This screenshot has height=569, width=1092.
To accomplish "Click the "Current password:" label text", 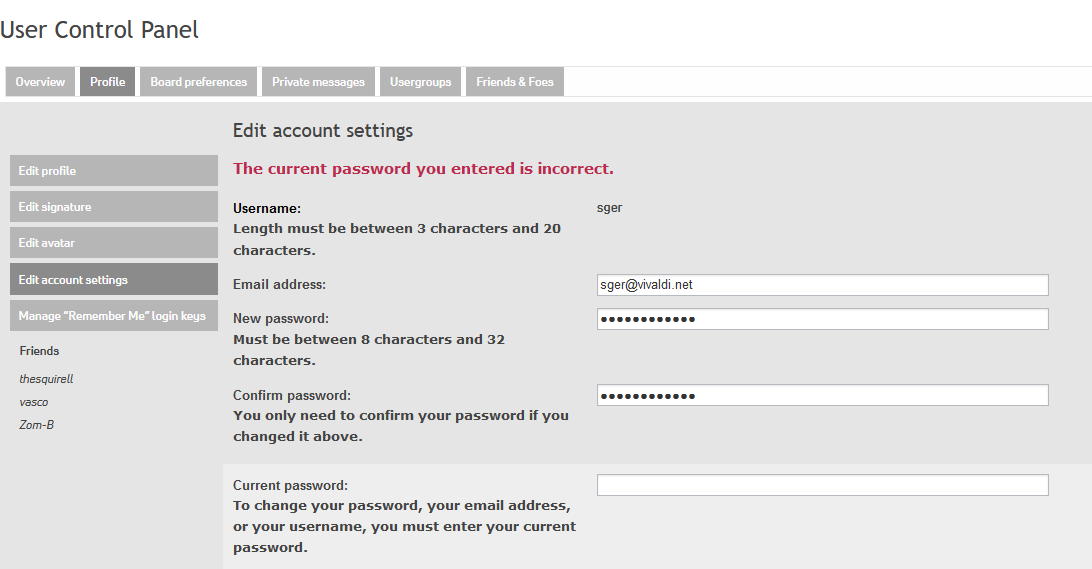I will [290, 486].
